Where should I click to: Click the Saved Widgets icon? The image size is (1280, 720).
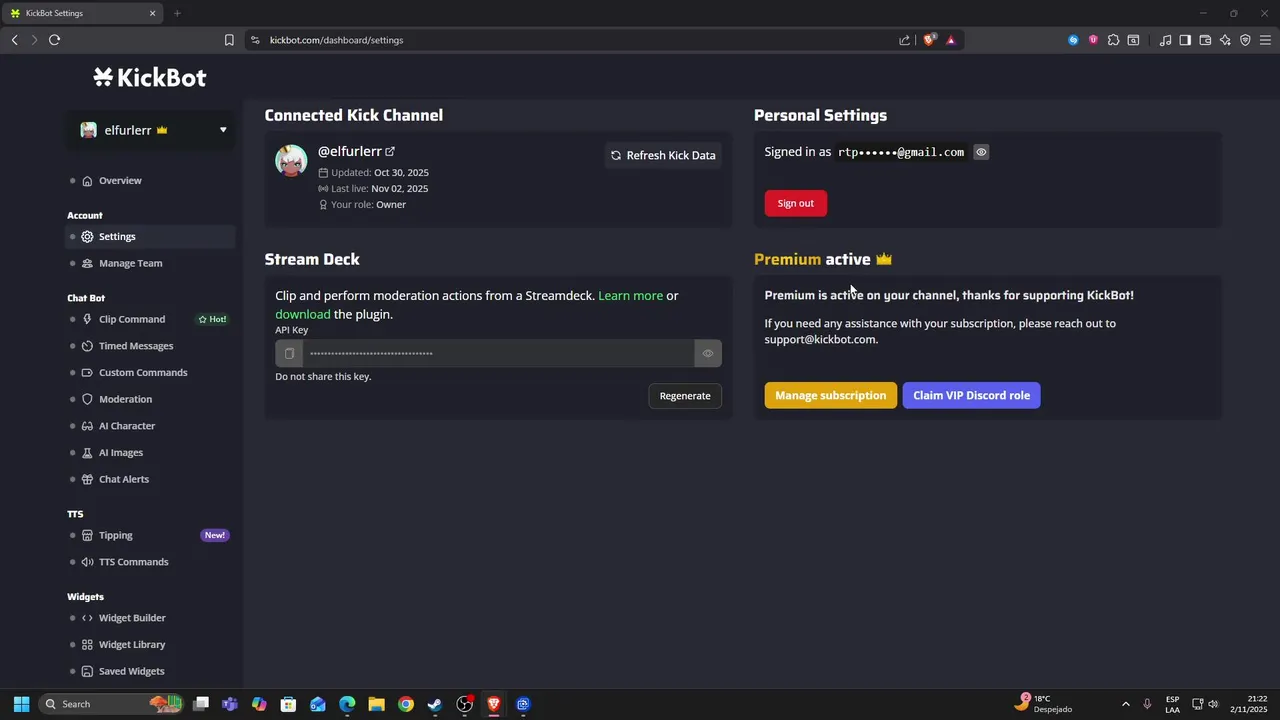pos(87,671)
